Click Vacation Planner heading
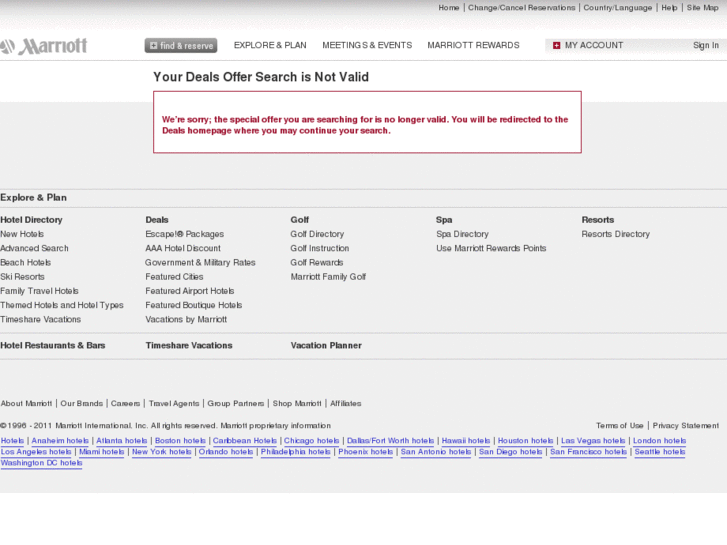Viewport: 727px width, 545px height. pos(326,346)
